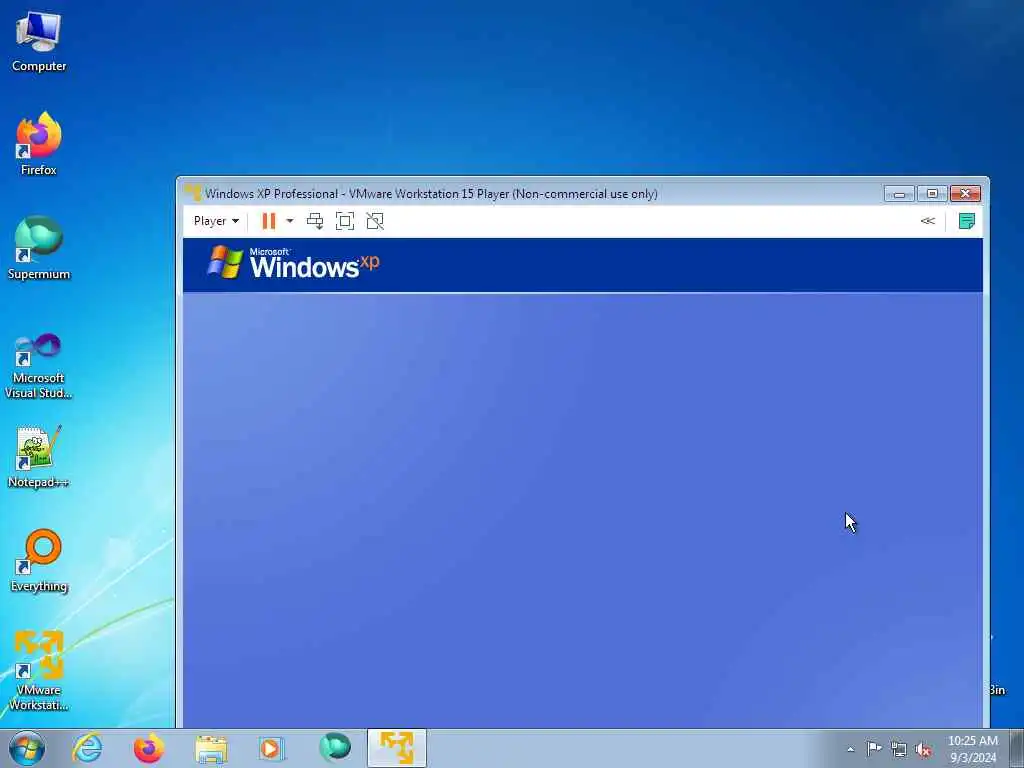Open the clock showing 10:25 AM
Image resolution: width=1024 pixels, height=768 pixels.
972,749
